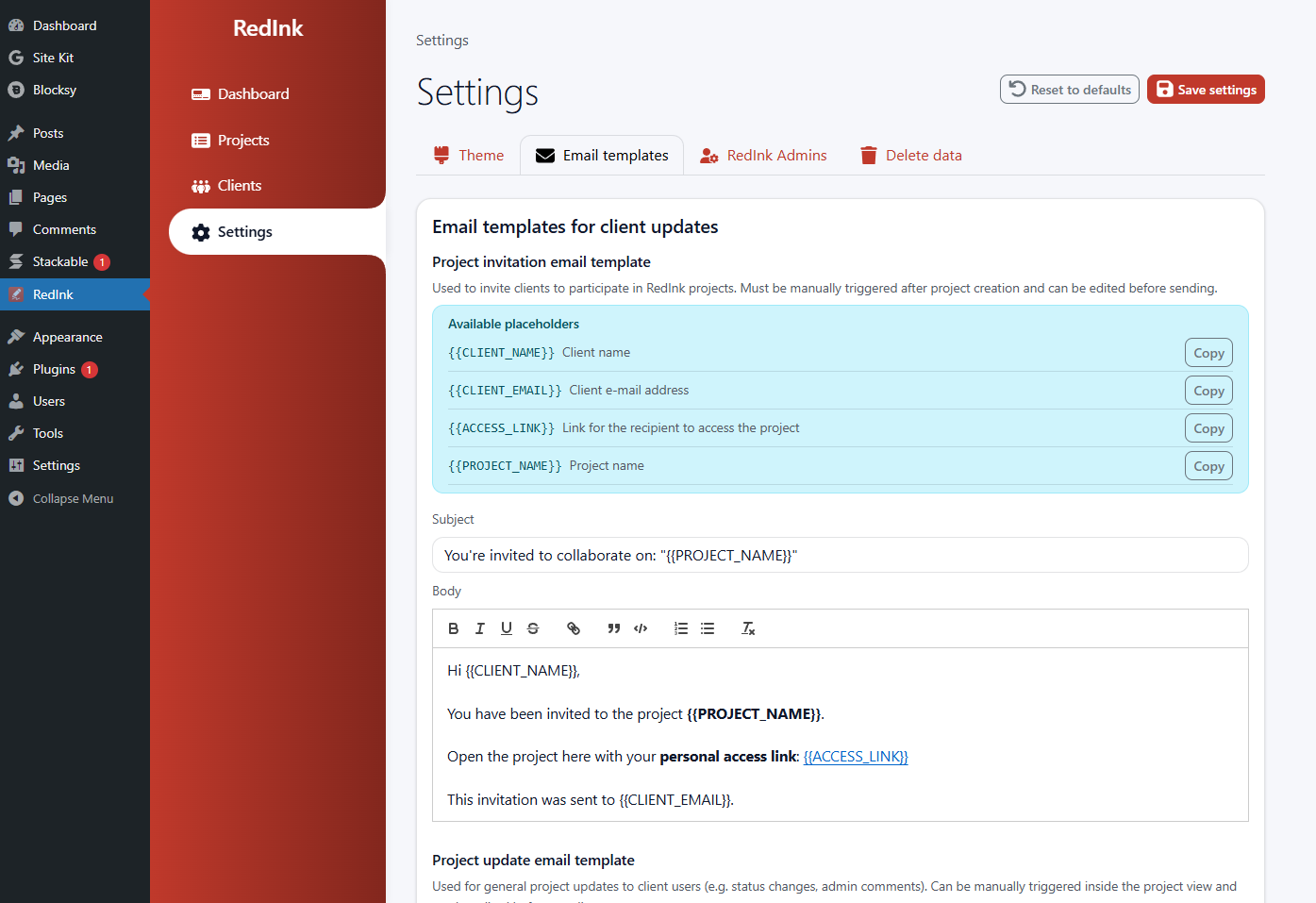Apply bold formatting in body editor
The height and width of the screenshot is (903, 1316).
tap(454, 628)
